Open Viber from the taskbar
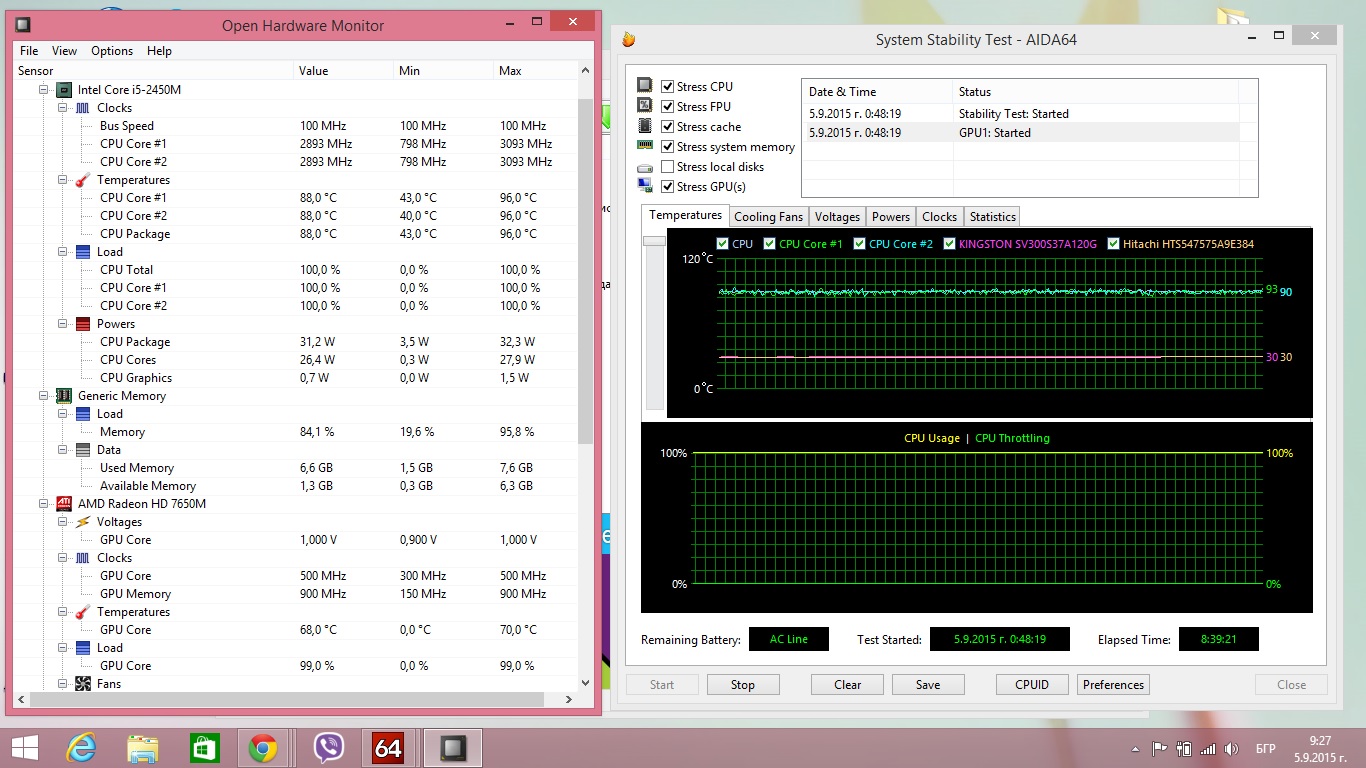Viewport: 1366px width, 768px height. coord(328,748)
